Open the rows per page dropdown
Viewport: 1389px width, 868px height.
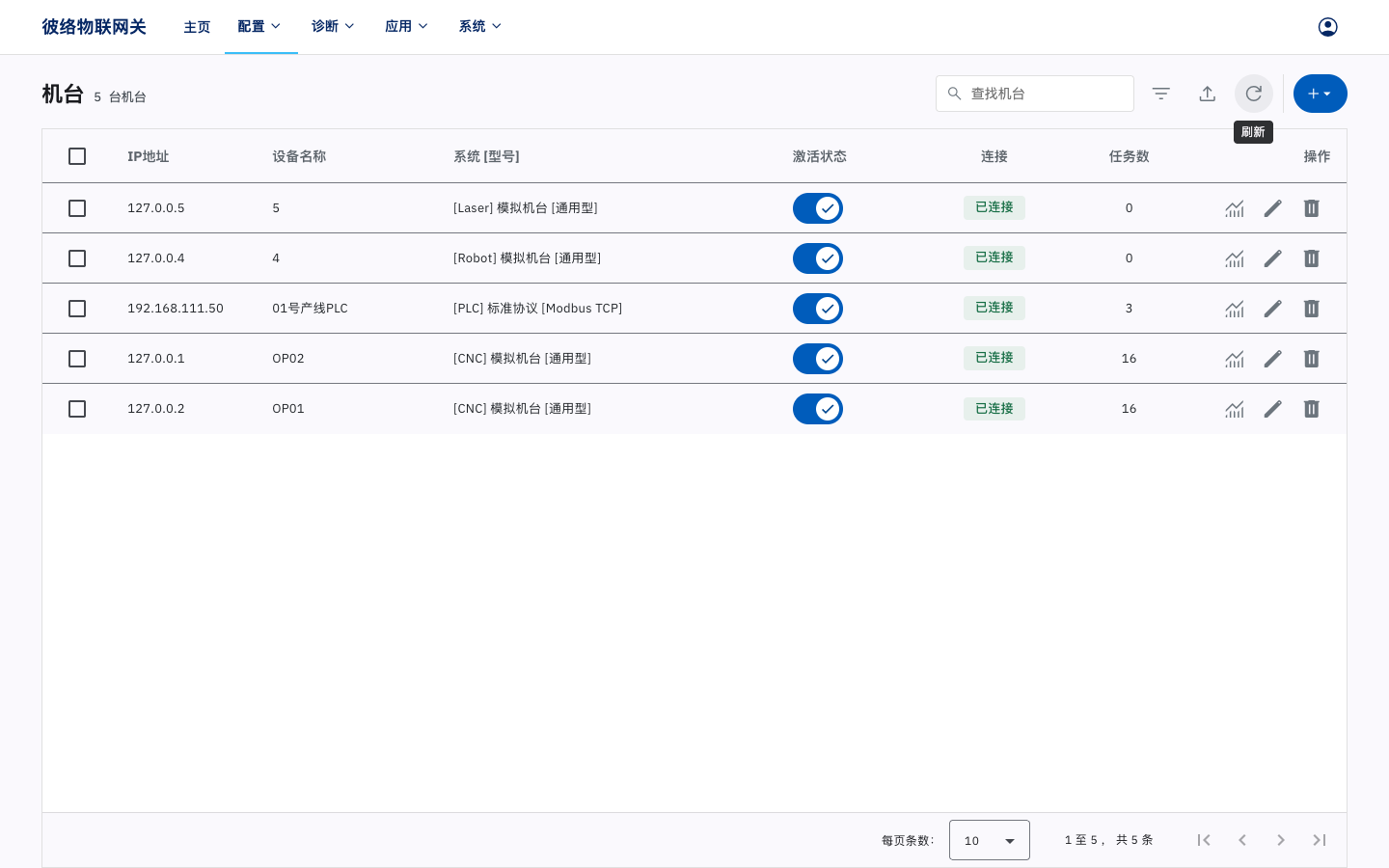pyautogui.click(x=990, y=840)
